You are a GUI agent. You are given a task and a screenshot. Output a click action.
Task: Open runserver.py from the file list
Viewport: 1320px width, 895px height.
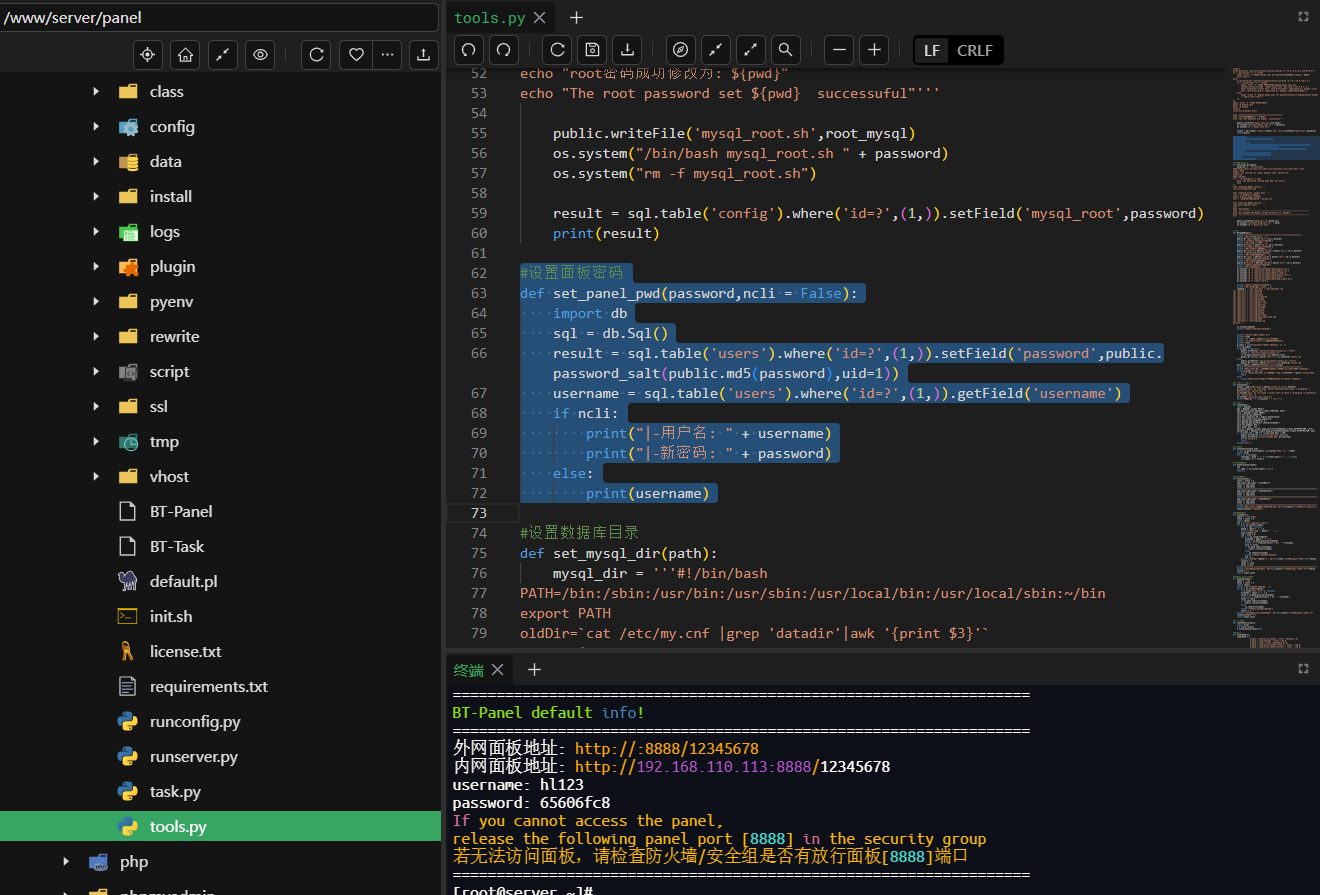(x=194, y=757)
